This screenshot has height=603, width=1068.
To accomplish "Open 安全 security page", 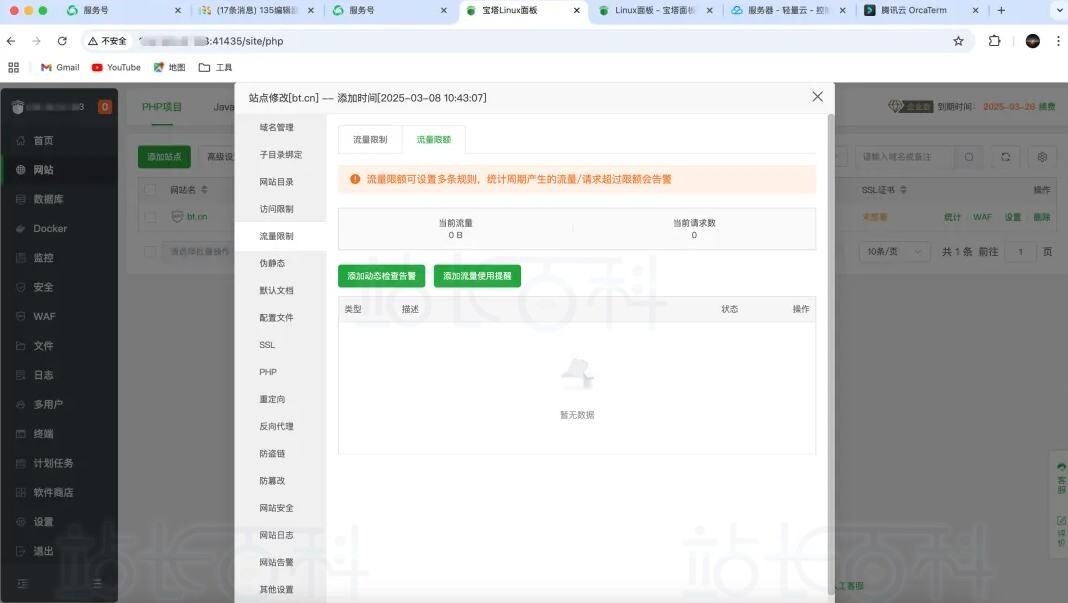I will (44, 287).
